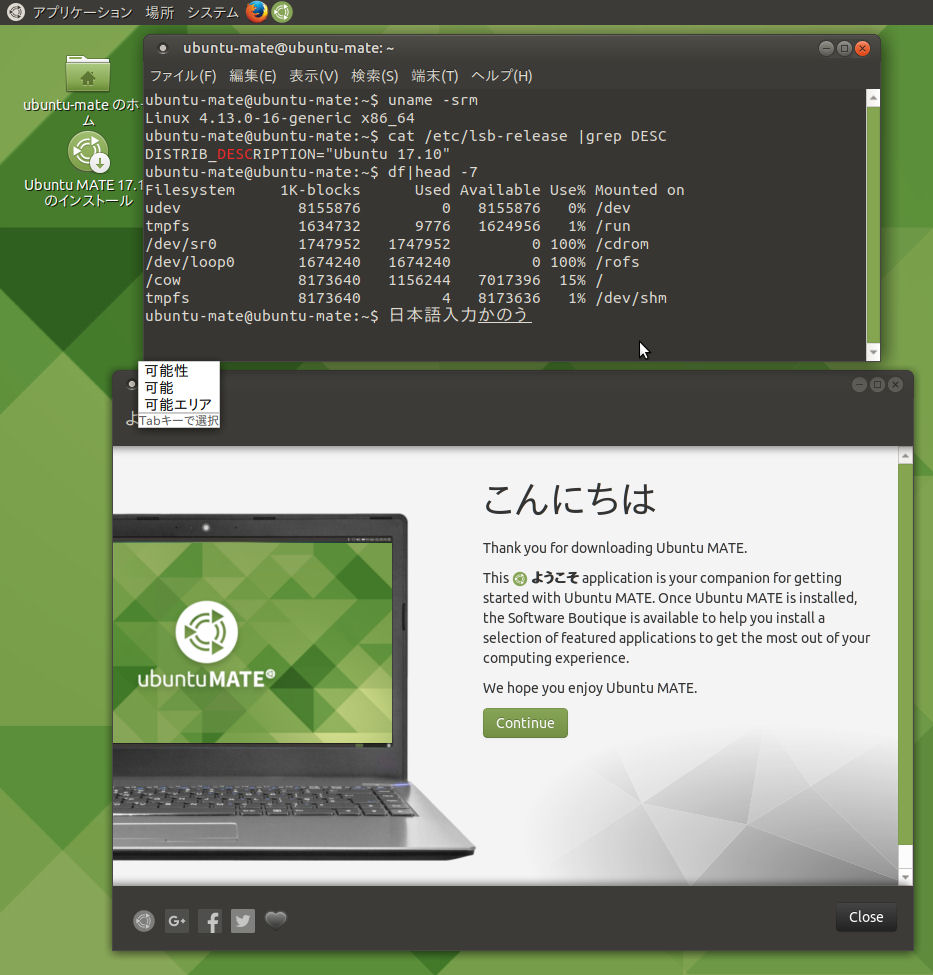Open アプリケーション menu in top panel

(x=82, y=12)
